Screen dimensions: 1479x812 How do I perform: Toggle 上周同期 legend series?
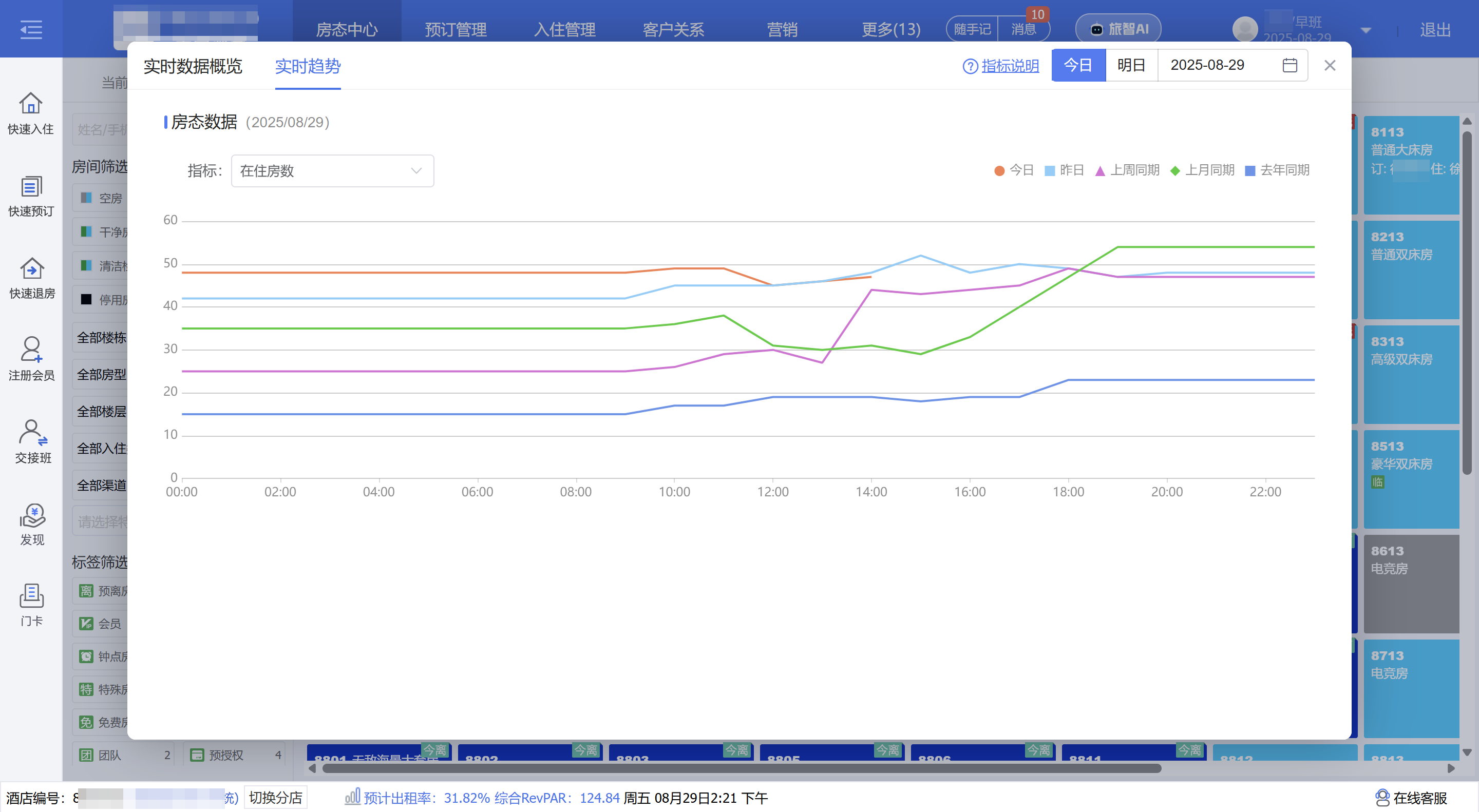coord(1127,170)
